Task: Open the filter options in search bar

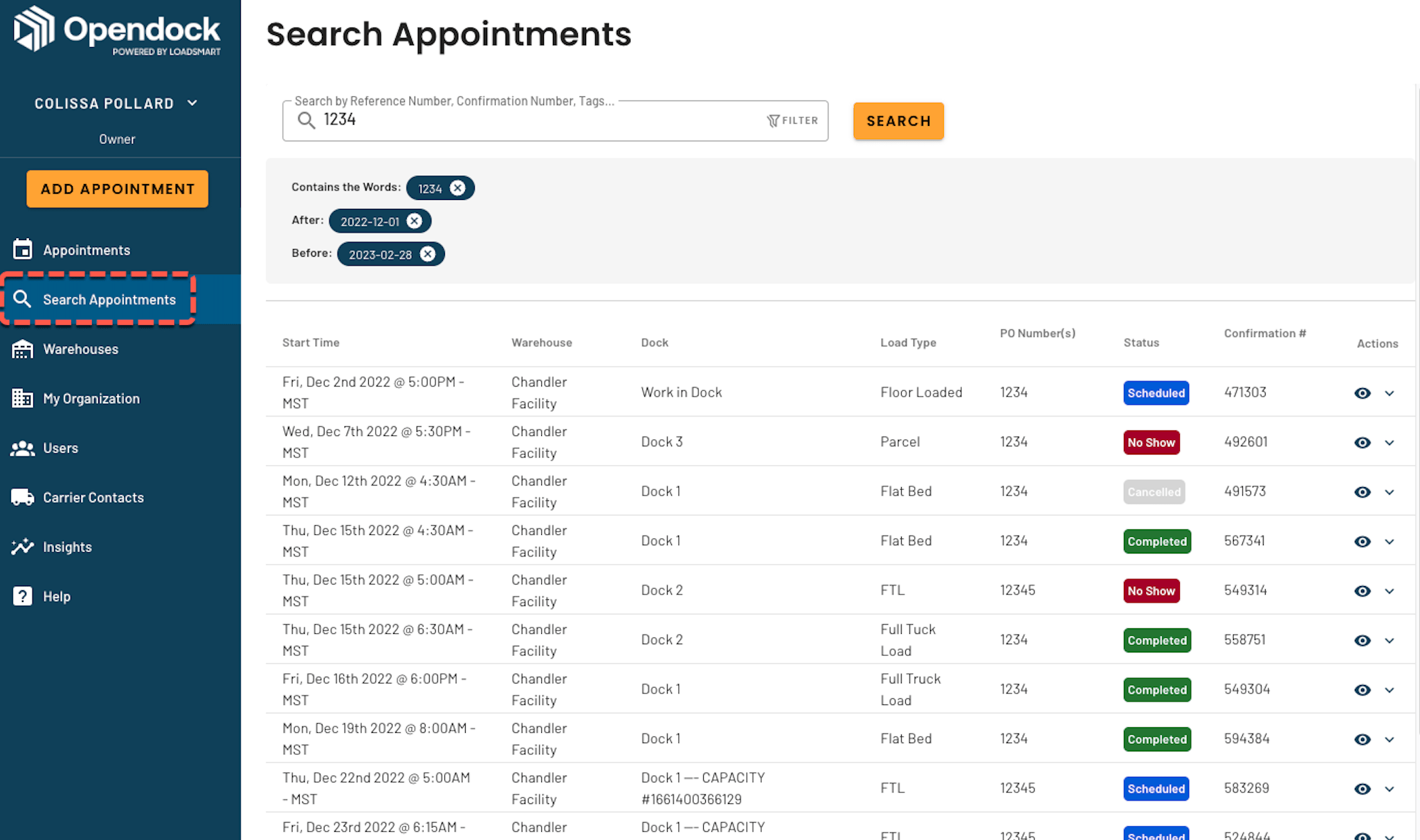Action: (792, 120)
